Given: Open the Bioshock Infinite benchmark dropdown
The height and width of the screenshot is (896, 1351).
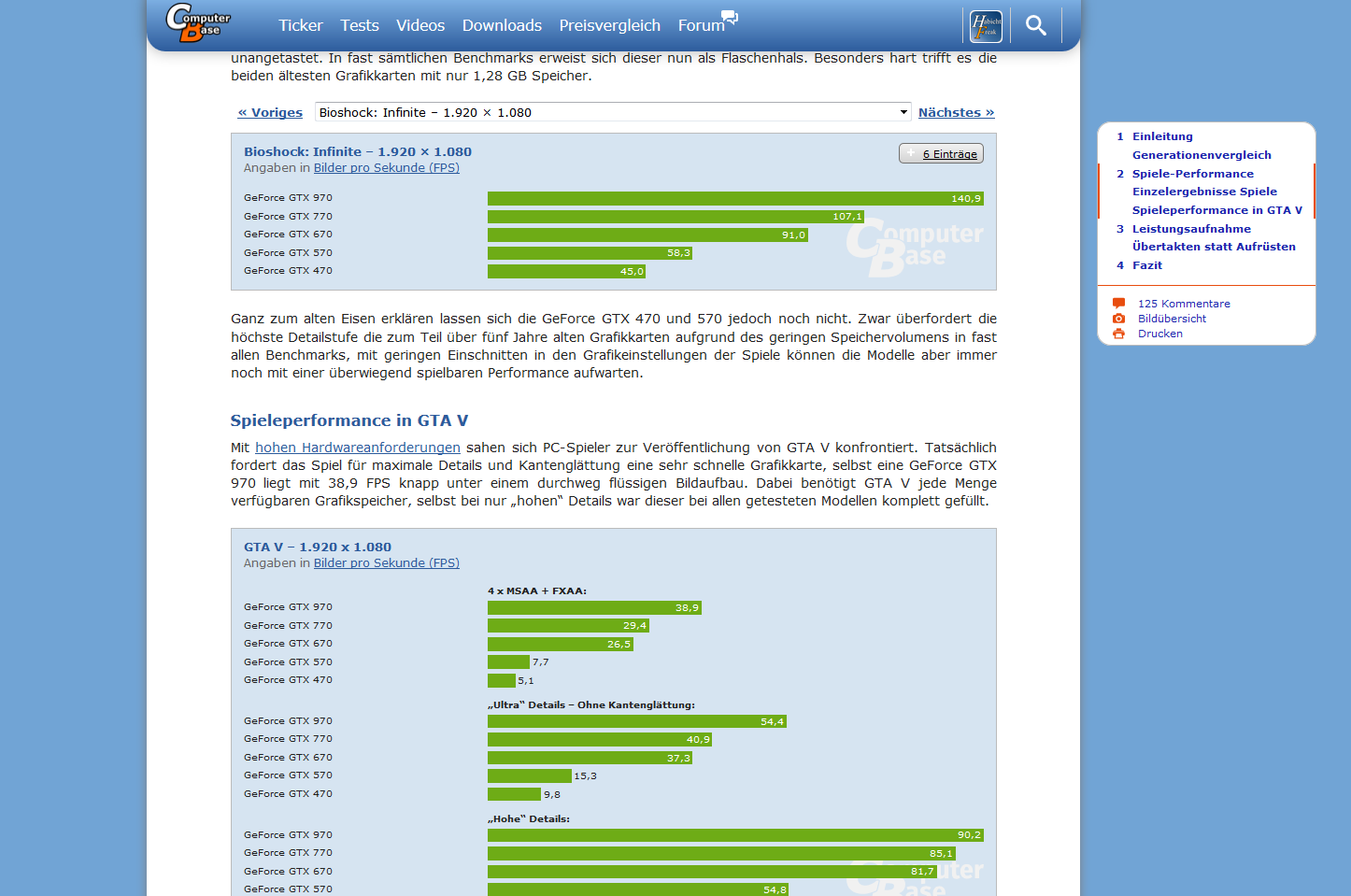Looking at the screenshot, I should click(x=613, y=112).
